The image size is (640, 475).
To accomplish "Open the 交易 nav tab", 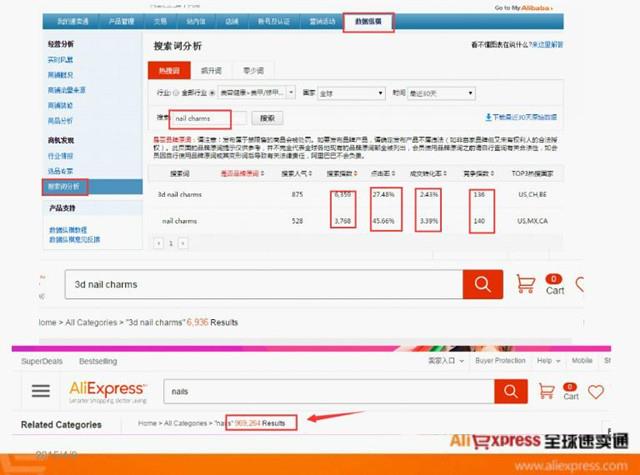I will [x=160, y=21].
